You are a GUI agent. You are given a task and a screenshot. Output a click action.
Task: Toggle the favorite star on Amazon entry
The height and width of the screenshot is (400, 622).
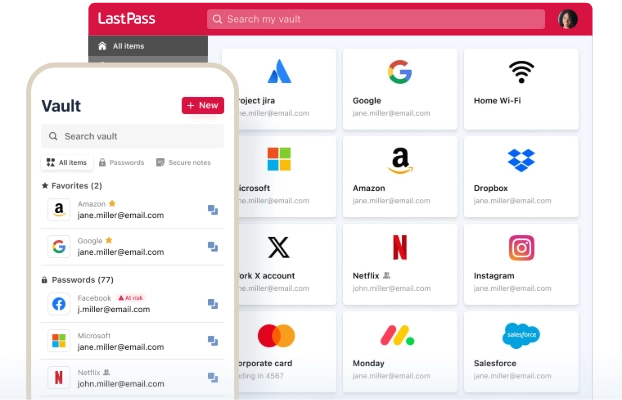[x=112, y=203]
